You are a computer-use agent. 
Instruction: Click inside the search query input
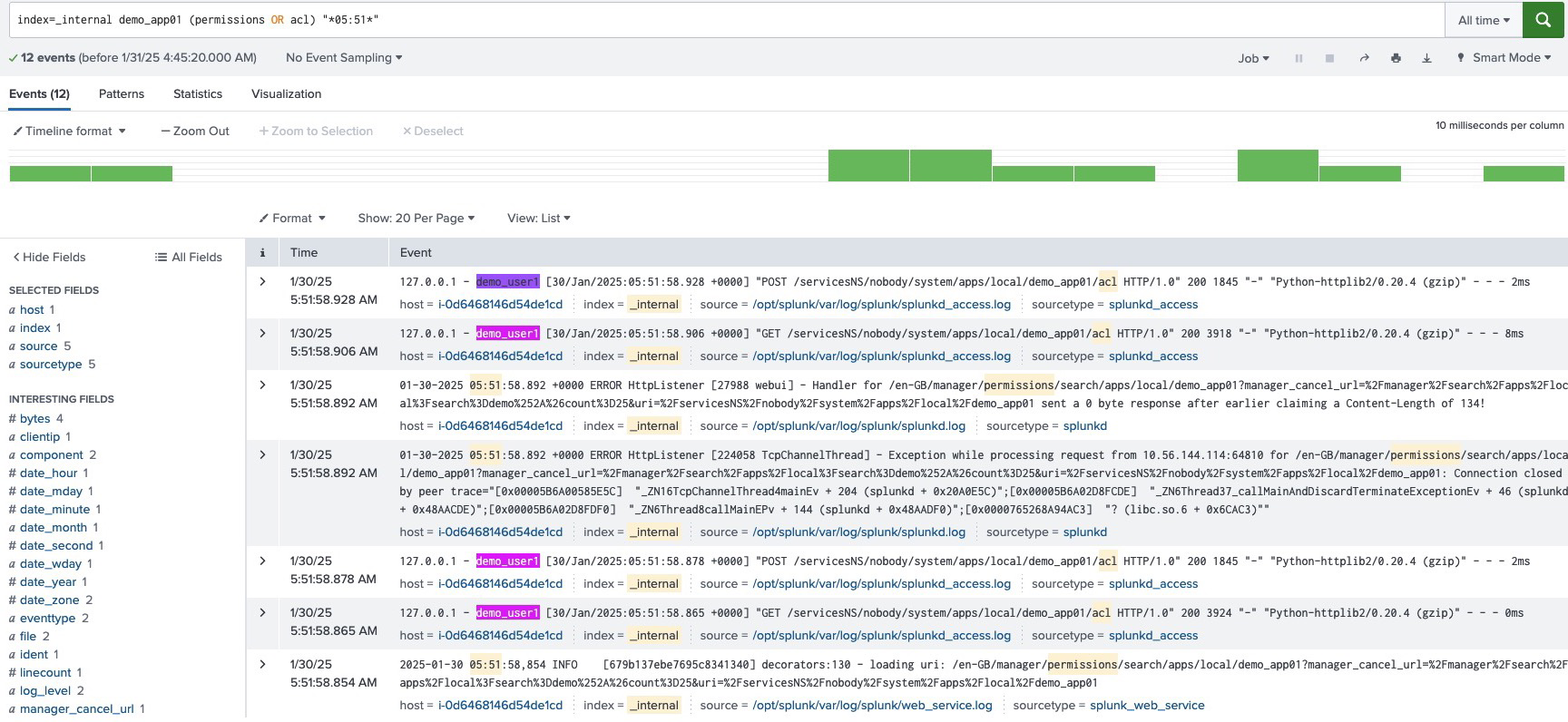click(726, 20)
